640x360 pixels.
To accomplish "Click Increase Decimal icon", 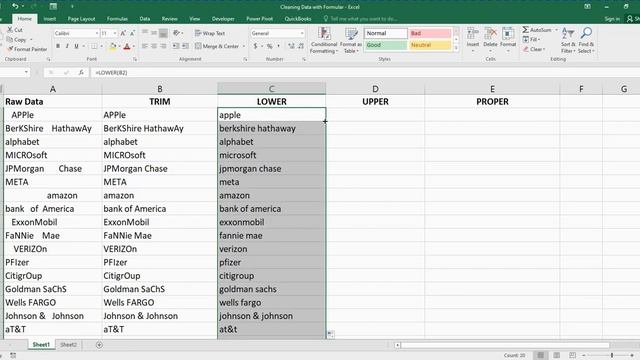I will 291,47.
